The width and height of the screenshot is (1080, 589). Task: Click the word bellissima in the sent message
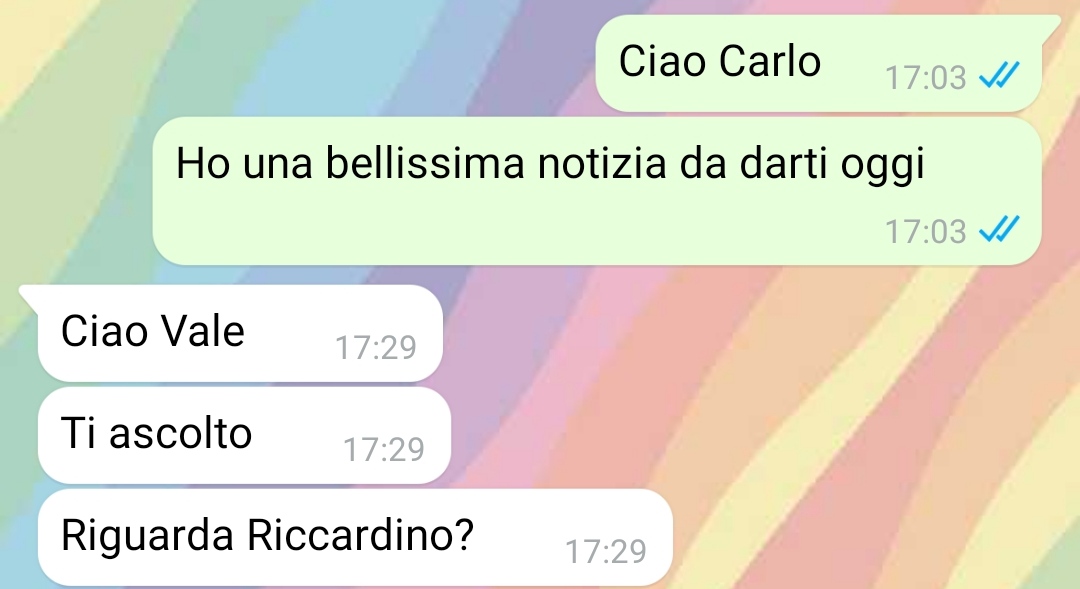click(425, 163)
